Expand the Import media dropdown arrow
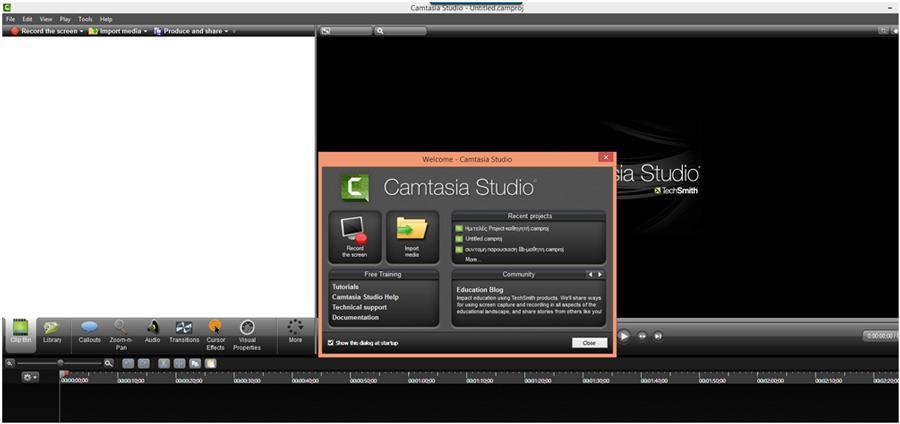The image size is (900, 424). 145,31
